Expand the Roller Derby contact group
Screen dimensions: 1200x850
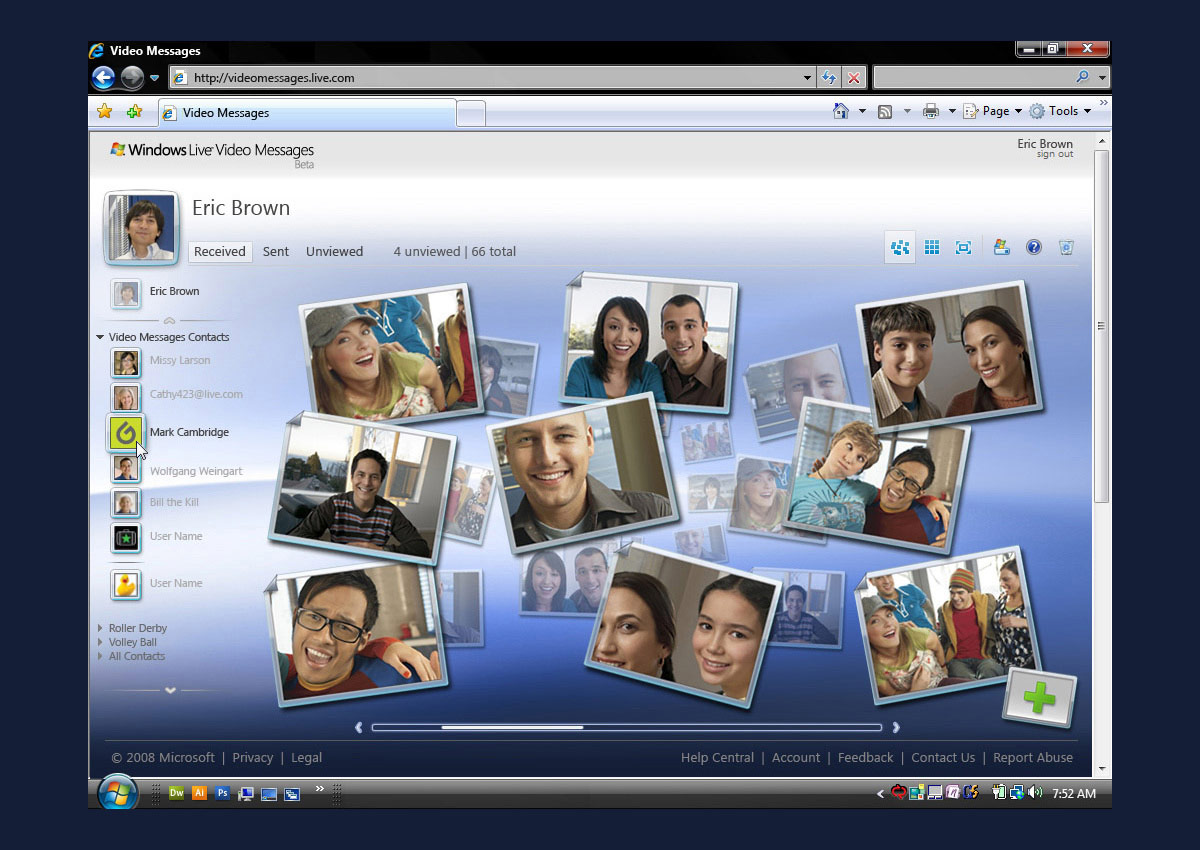pyautogui.click(x=100, y=628)
